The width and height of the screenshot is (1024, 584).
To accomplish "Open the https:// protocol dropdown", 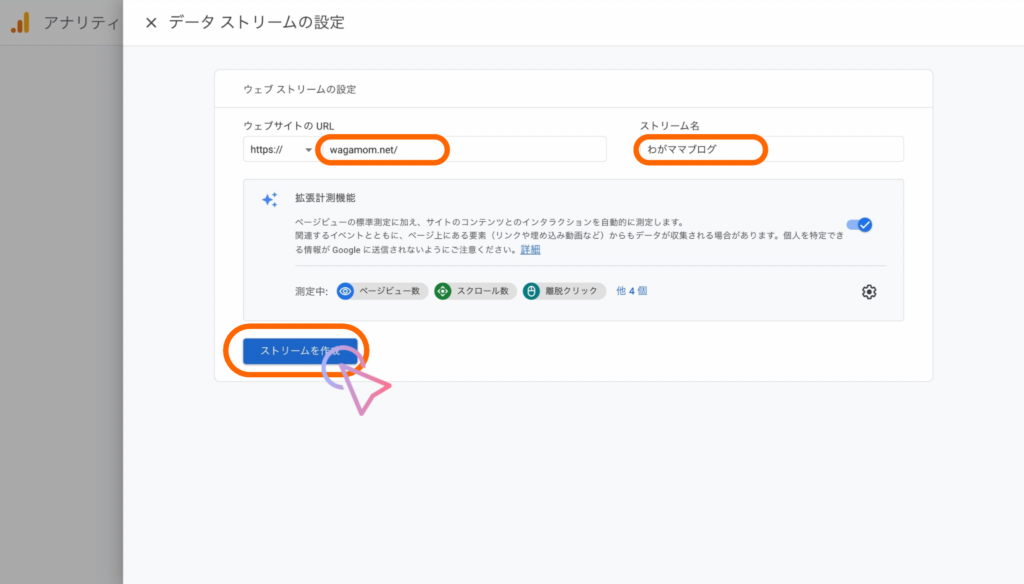I will (280, 150).
